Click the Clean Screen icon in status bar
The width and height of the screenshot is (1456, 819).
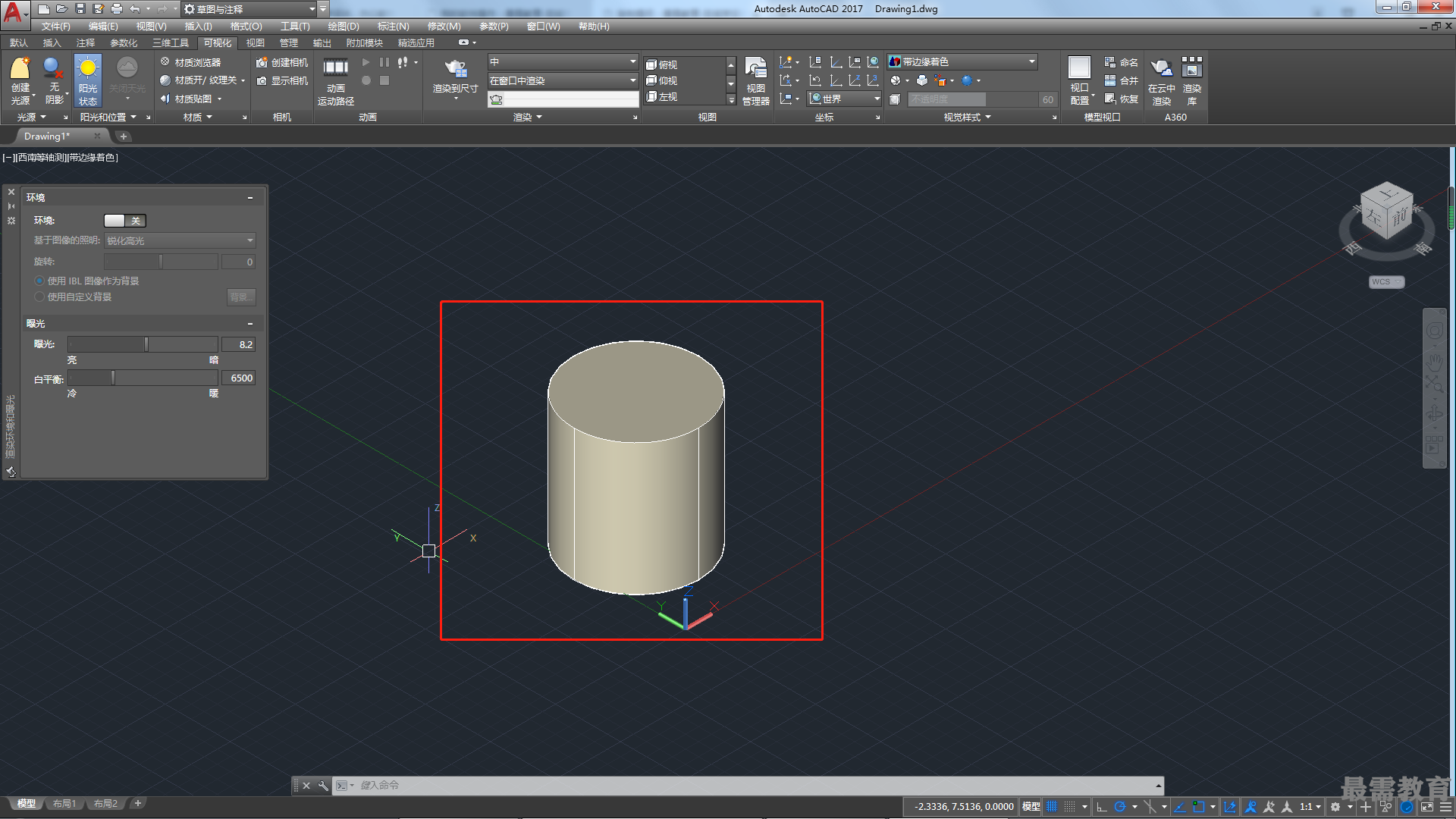pos(1427,807)
